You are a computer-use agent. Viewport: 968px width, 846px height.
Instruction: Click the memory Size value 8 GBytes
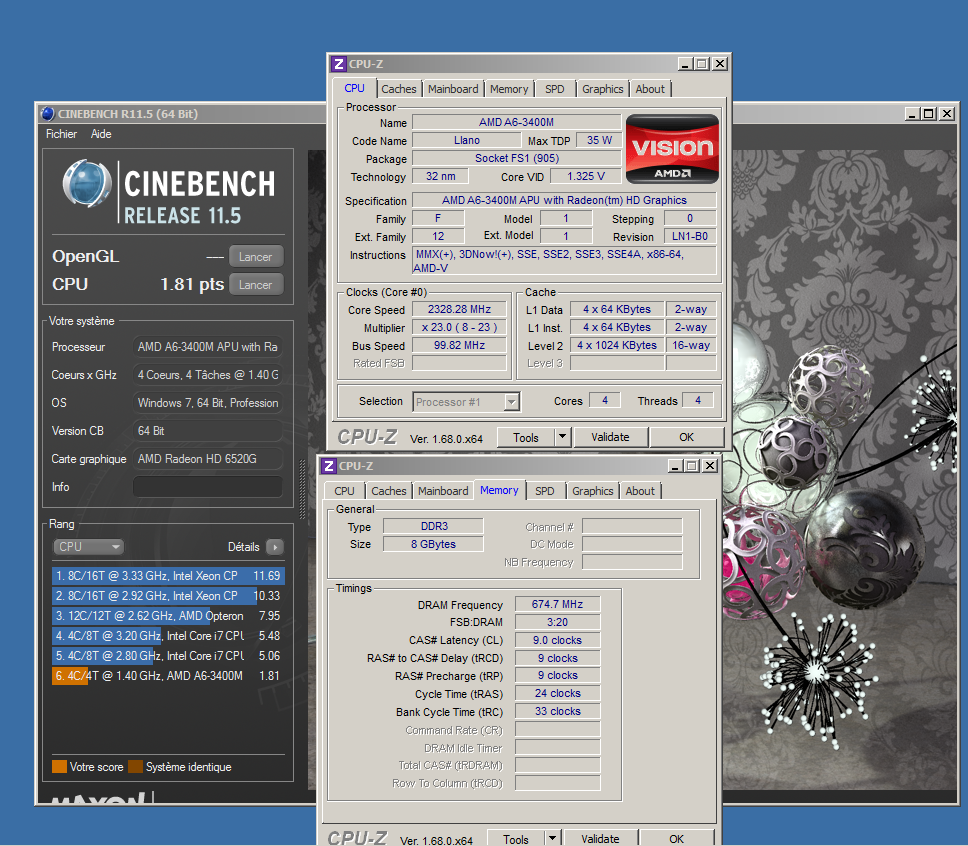[433, 544]
